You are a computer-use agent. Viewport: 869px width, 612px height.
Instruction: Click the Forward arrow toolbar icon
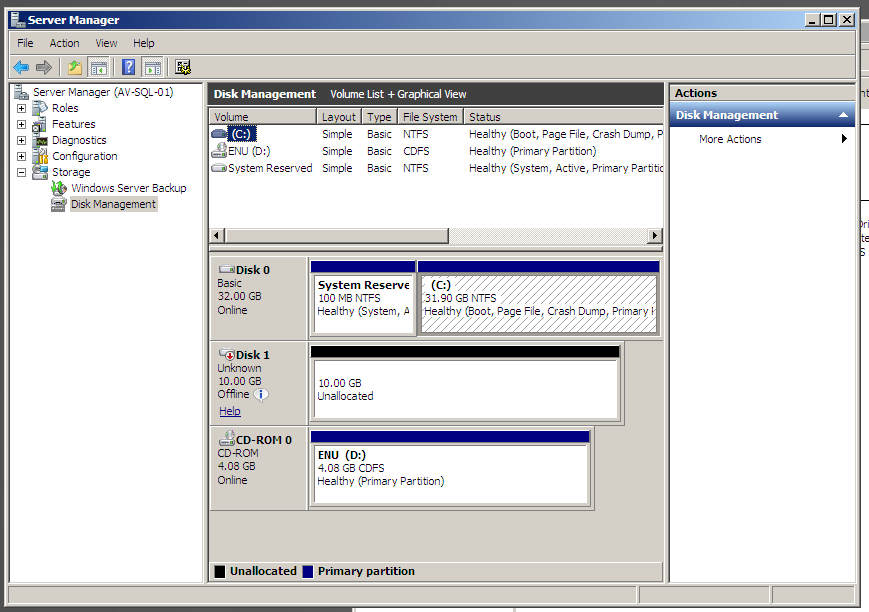[x=44, y=68]
